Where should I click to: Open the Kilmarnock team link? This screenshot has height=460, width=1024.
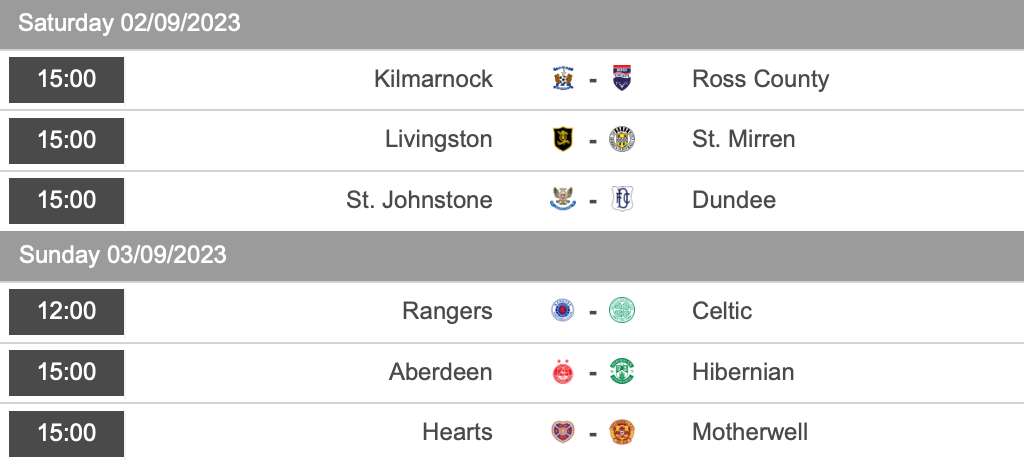tap(433, 79)
